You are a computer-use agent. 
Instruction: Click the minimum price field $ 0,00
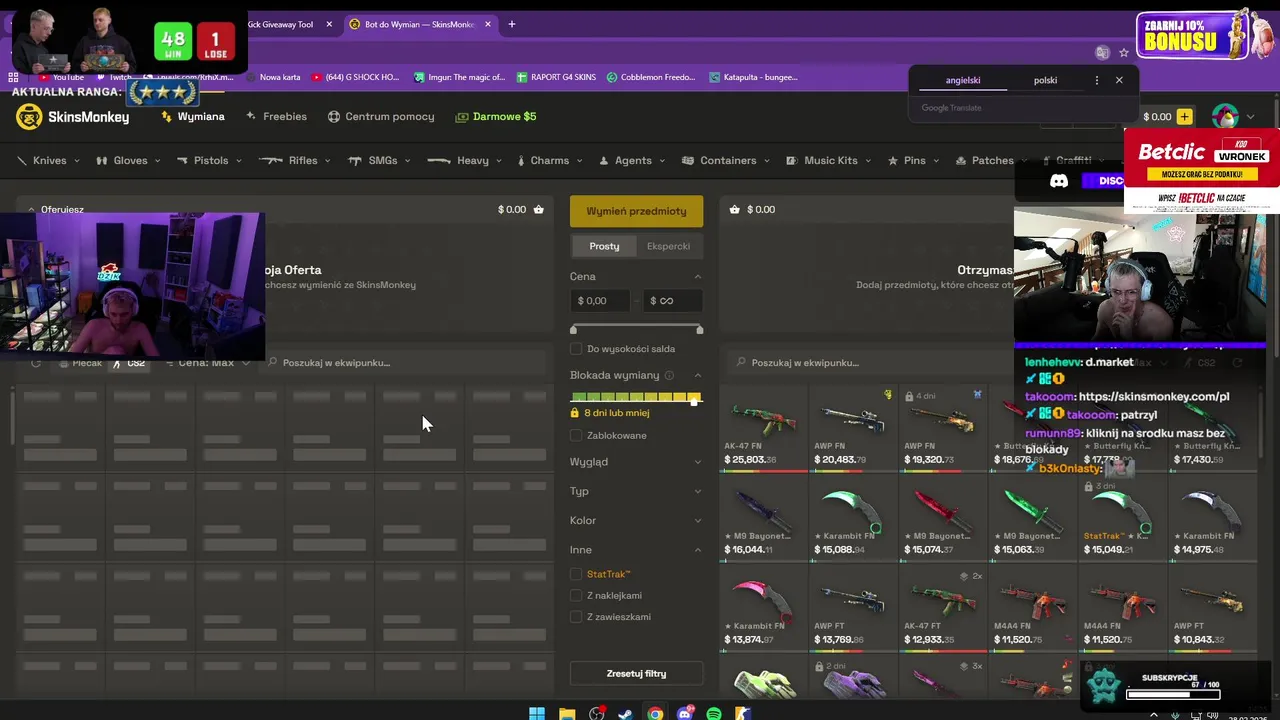tap(600, 300)
